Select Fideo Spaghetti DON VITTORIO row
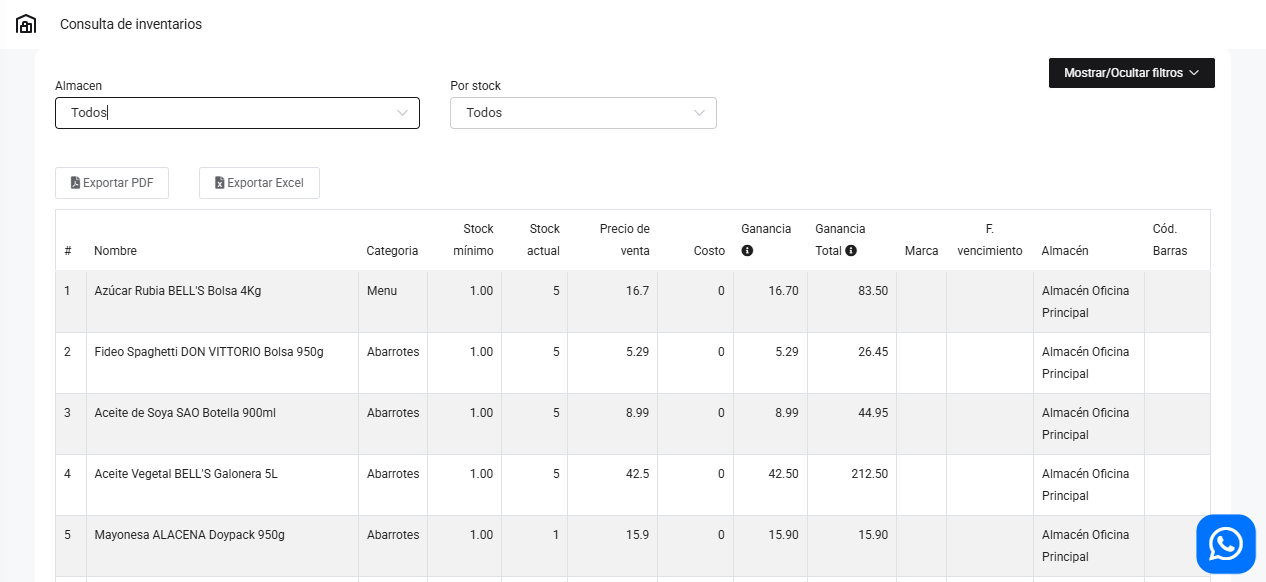Viewport: 1266px width, 582px height. (208, 352)
